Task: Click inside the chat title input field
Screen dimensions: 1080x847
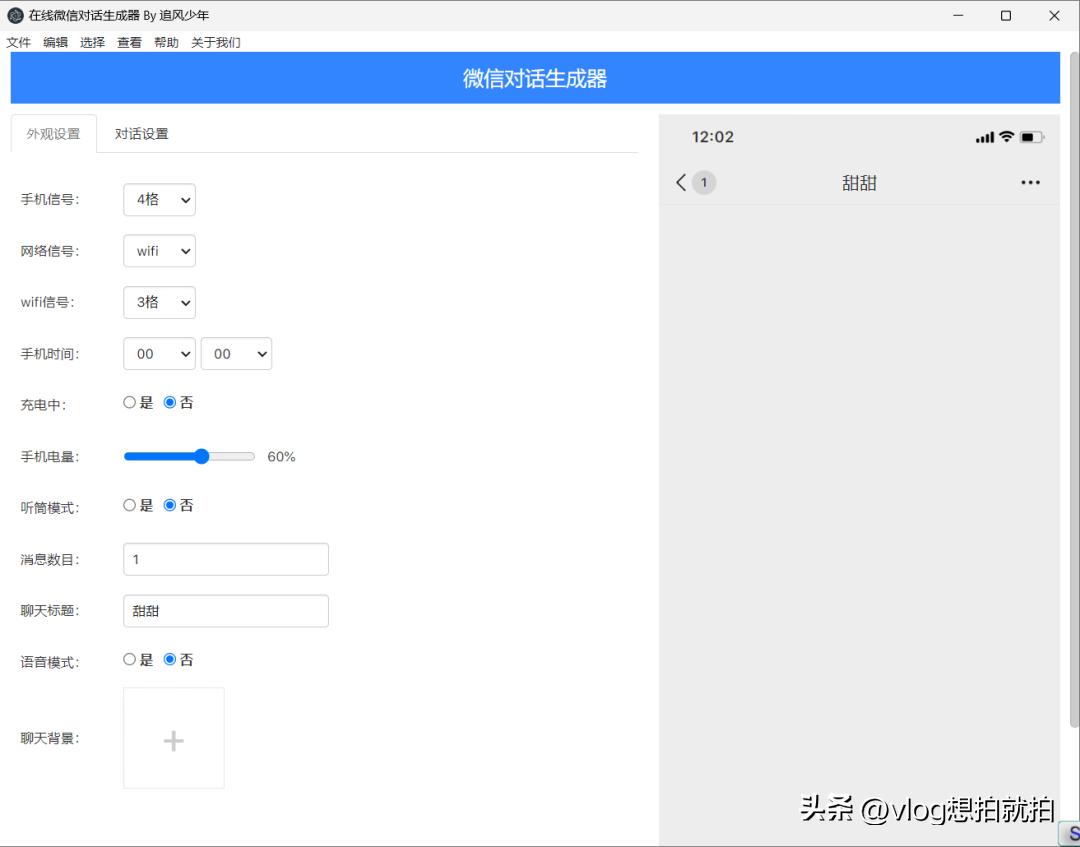Action: (225, 610)
